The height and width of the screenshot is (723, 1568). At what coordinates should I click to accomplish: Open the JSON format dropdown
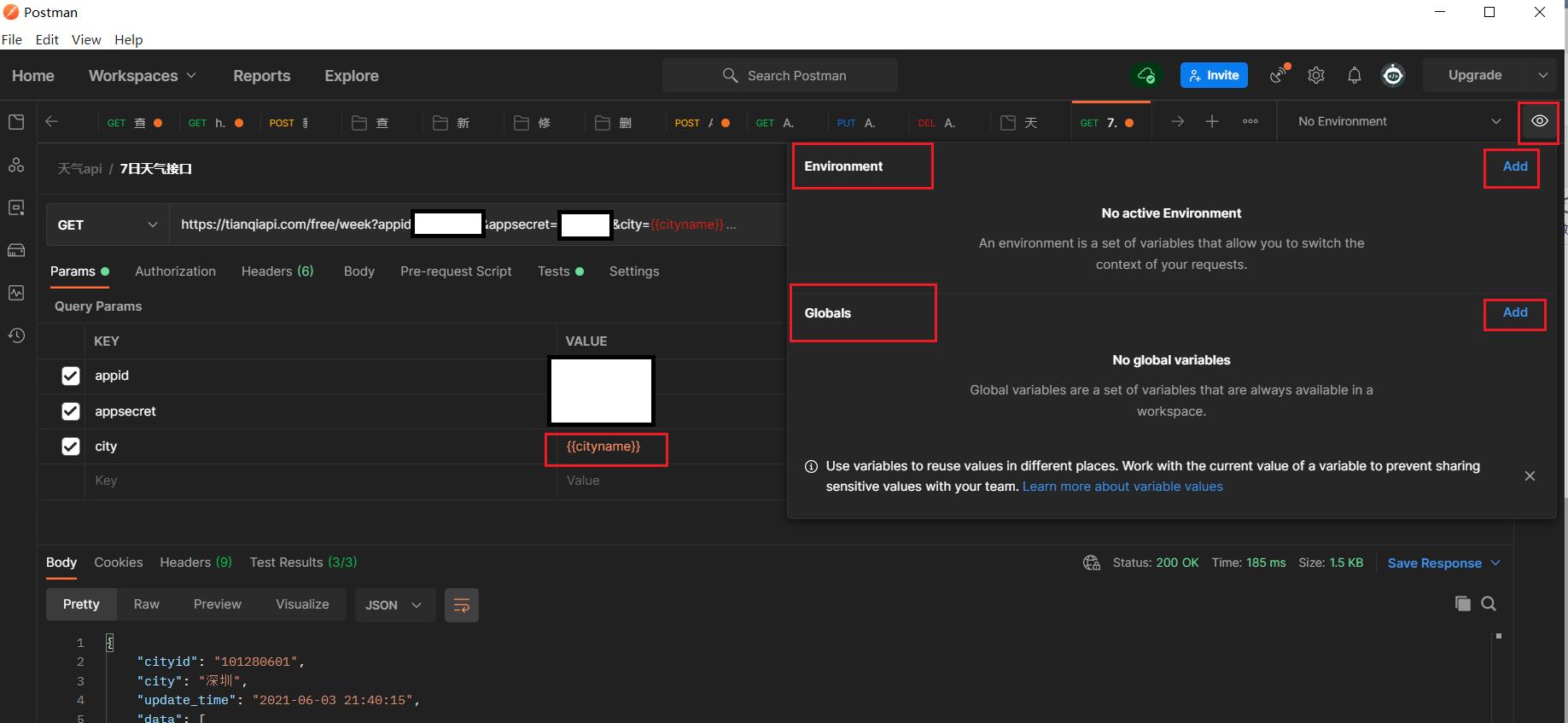[393, 604]
